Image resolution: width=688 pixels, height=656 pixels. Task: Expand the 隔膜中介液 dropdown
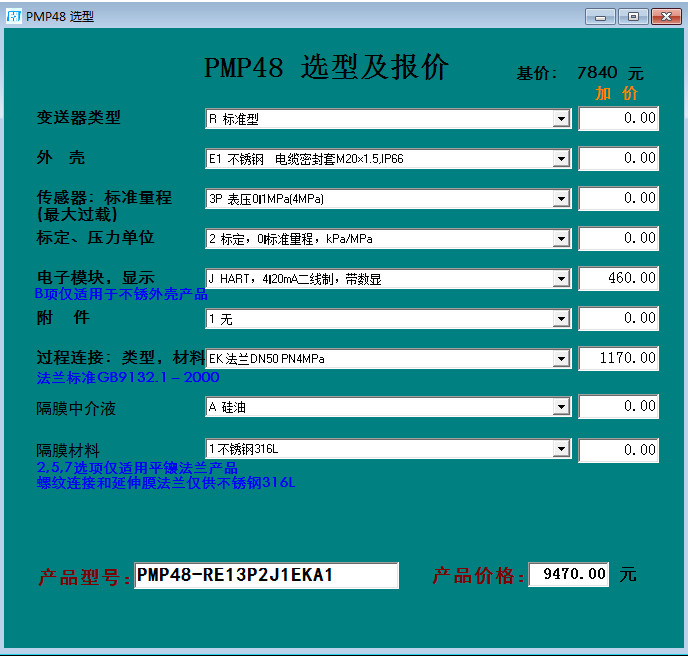[x=561, y=407]
